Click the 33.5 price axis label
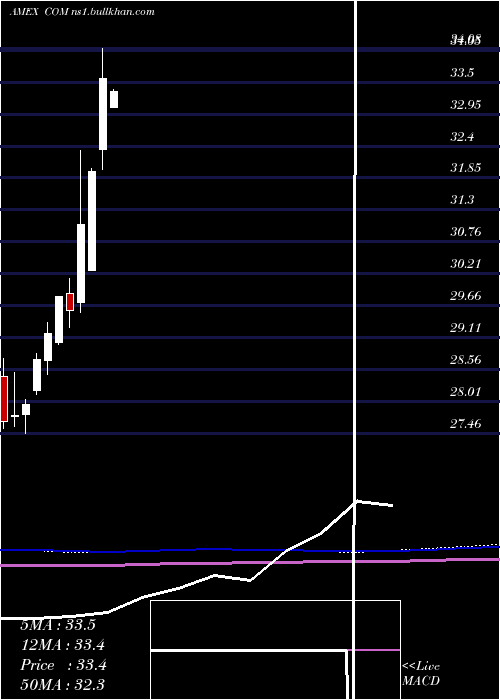Image resolution: width=500 pixels, height=700 pixels. click(462, 73)
